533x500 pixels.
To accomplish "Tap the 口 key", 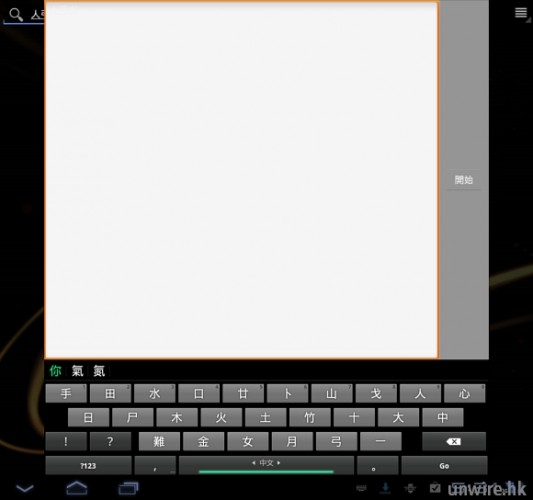I will coord(199,394).
